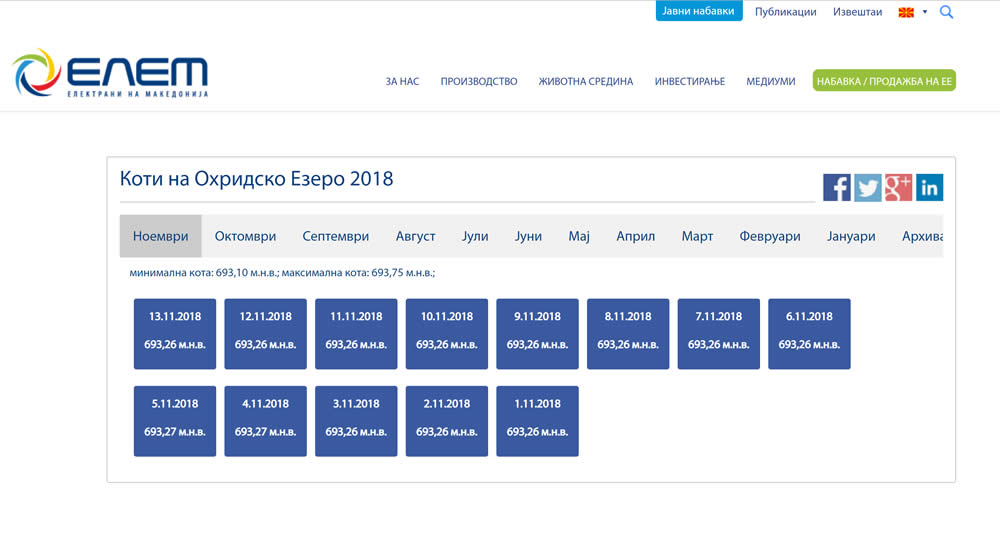
Task: Open the Архива tab
Action: click(x=921, y=236)
